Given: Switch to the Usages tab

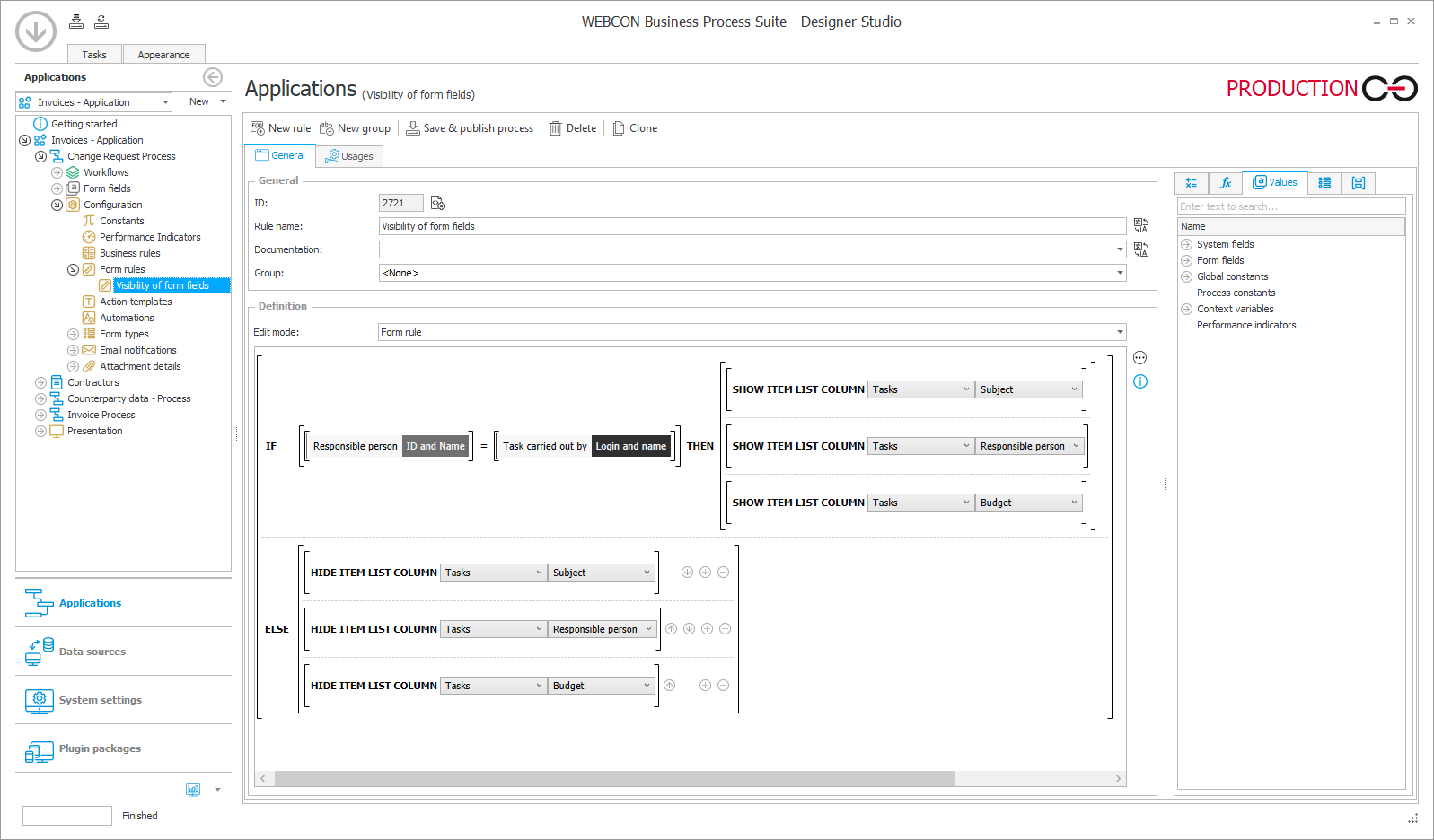Looking at the screenshot, I should [x=349, y=156].
